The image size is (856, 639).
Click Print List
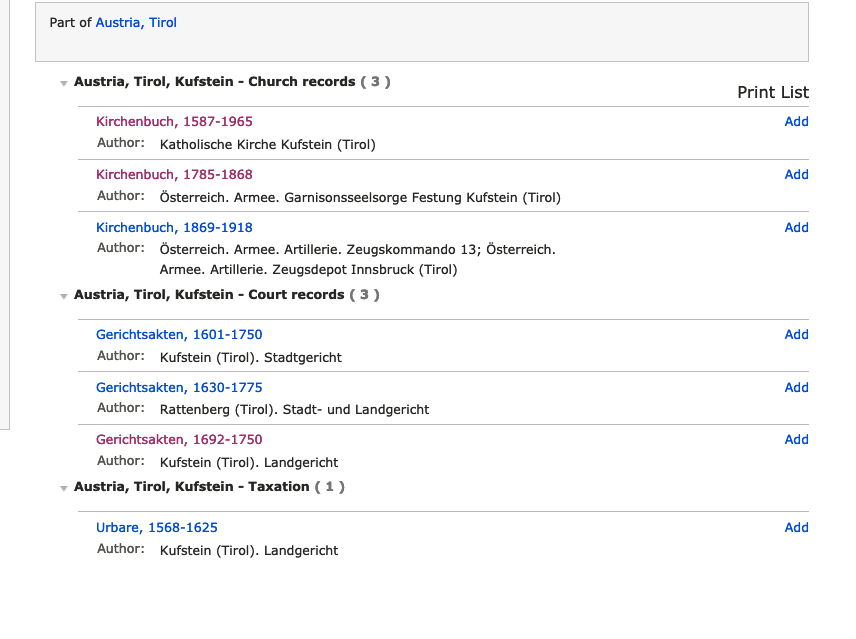coord(773,92)
